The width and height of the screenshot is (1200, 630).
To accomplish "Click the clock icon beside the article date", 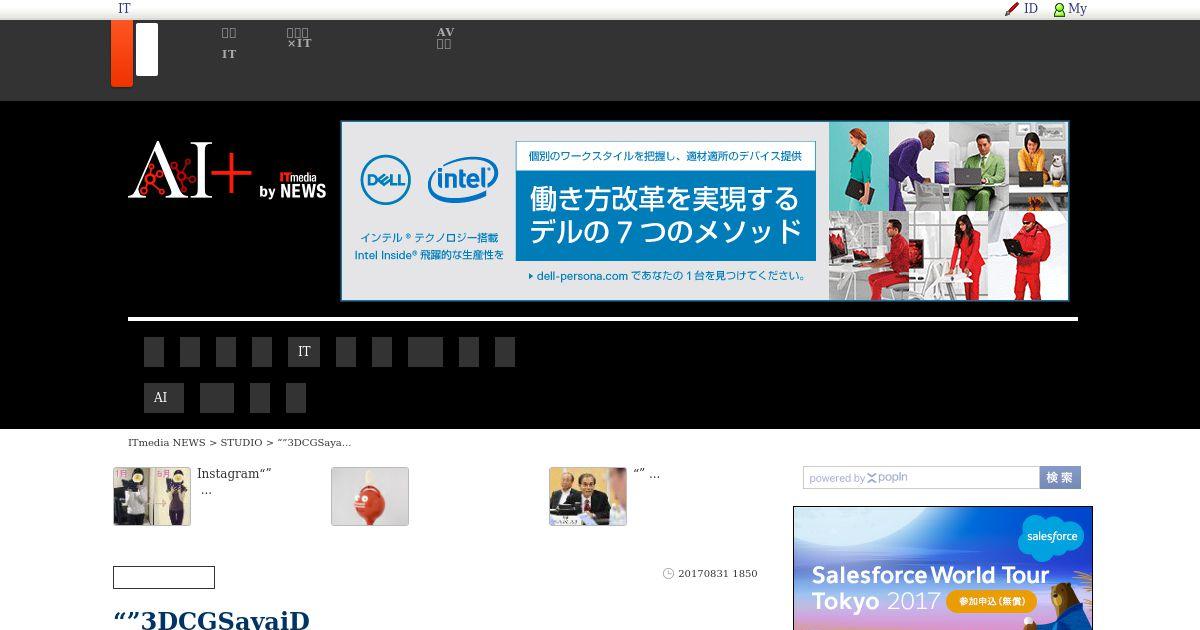I will tap(668, 574).
